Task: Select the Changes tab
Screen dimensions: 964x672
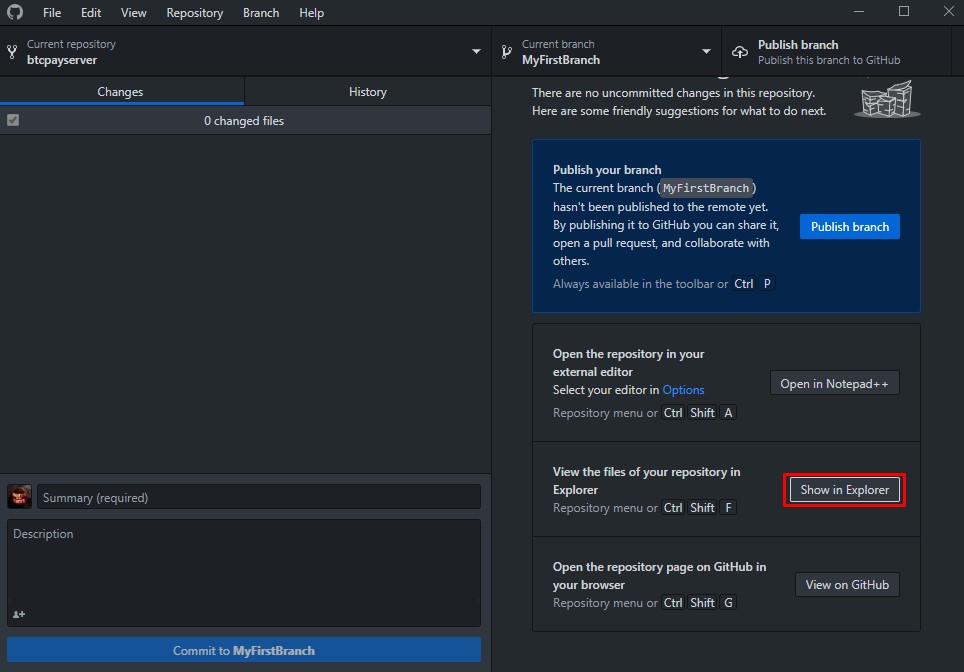Action: 120,92
